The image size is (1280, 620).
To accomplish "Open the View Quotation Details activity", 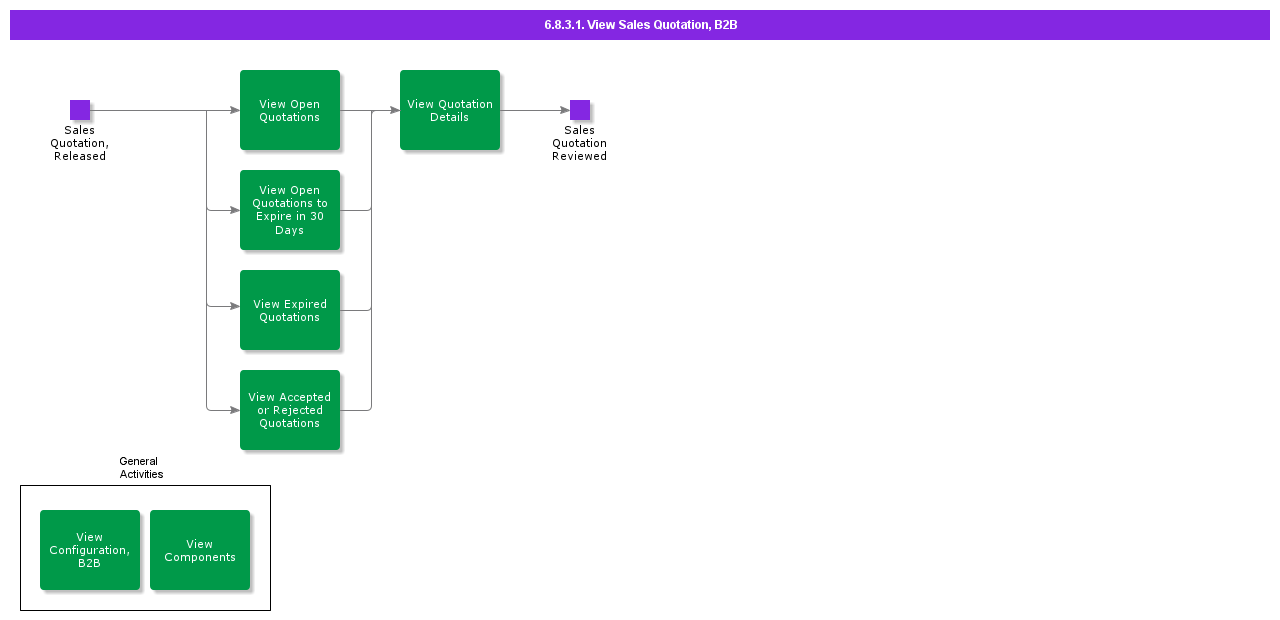I will (450, 110).
